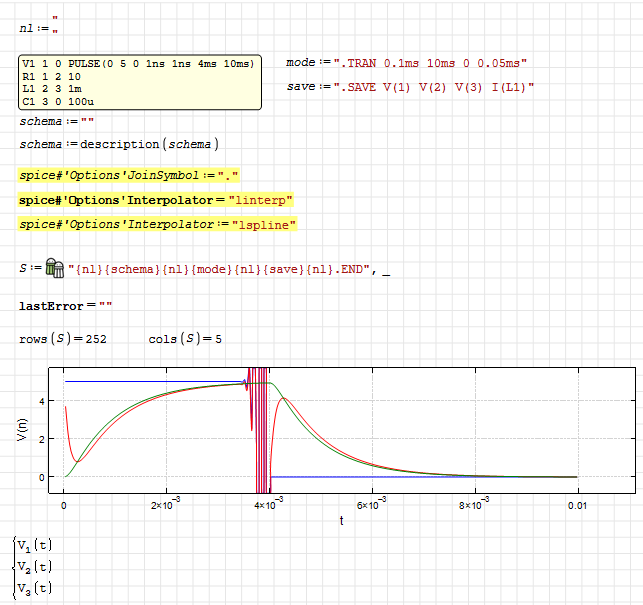The width and height of the screenshot is (643, 605).
Task: Select the cols(S) = 5 expression
Action: [185, 339]
